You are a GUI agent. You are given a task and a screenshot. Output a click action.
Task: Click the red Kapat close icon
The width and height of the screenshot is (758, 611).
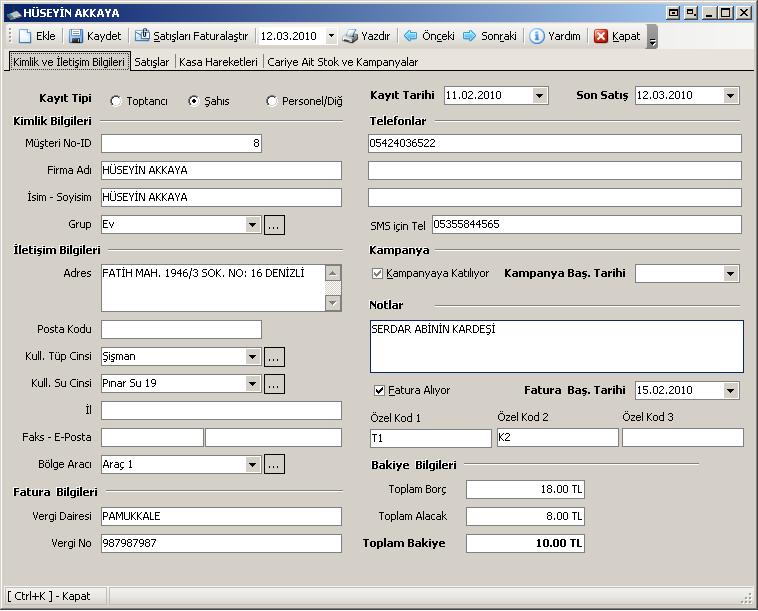(601, 36)
